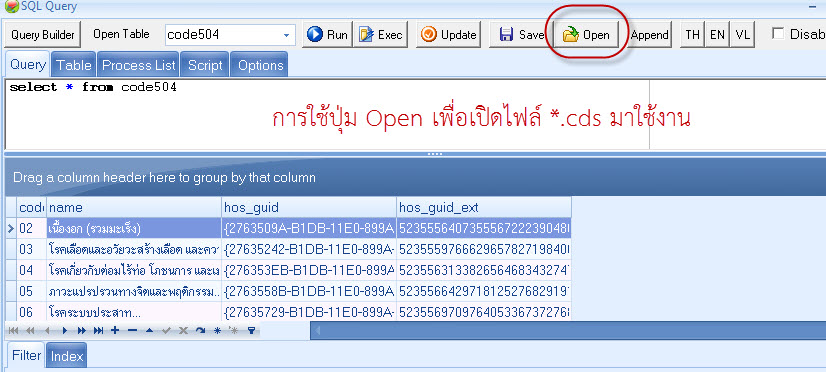Click hos_guid_ext cell starting 5235556407
The width and height of the screenshot is (826, 372).
[x=484, y=228]
